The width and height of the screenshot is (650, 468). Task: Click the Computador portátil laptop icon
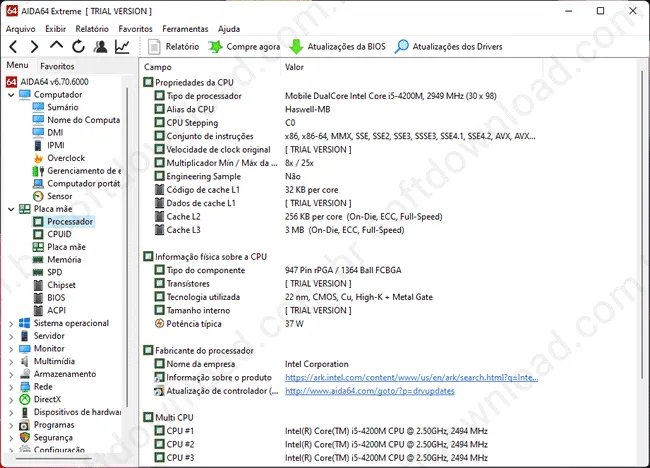(38, 184)
